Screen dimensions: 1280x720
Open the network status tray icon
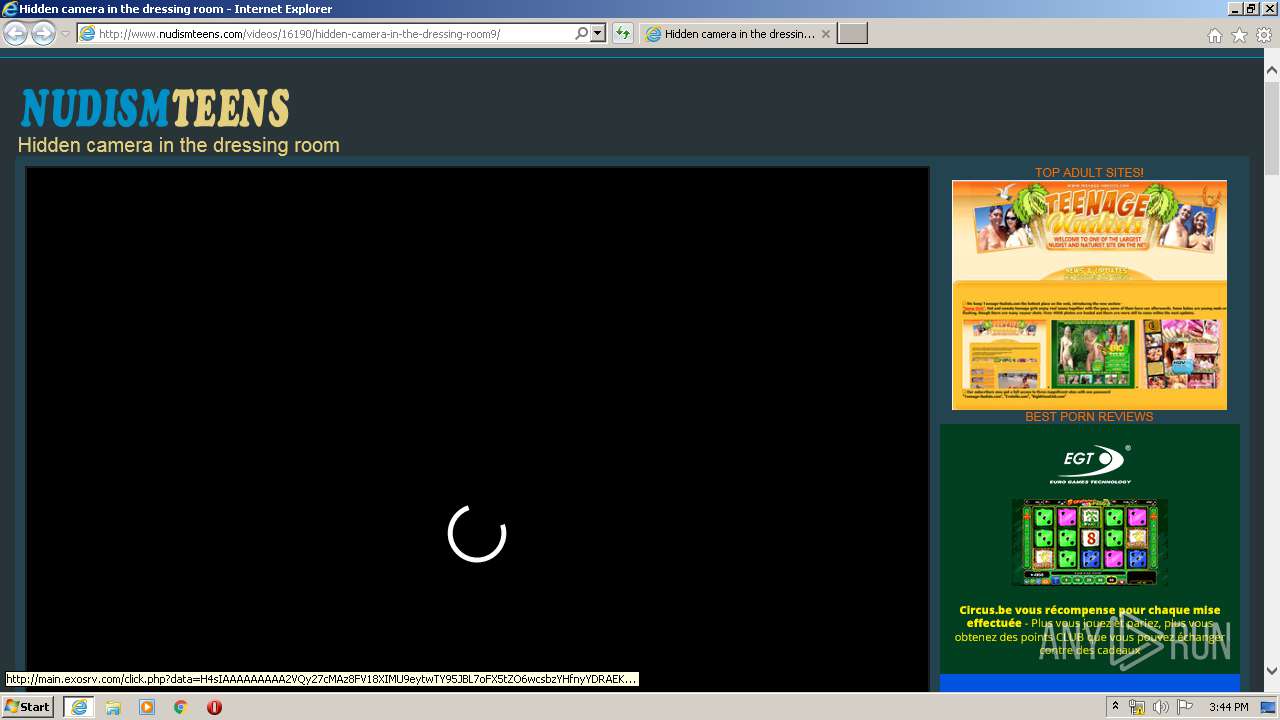point(1137,707)
